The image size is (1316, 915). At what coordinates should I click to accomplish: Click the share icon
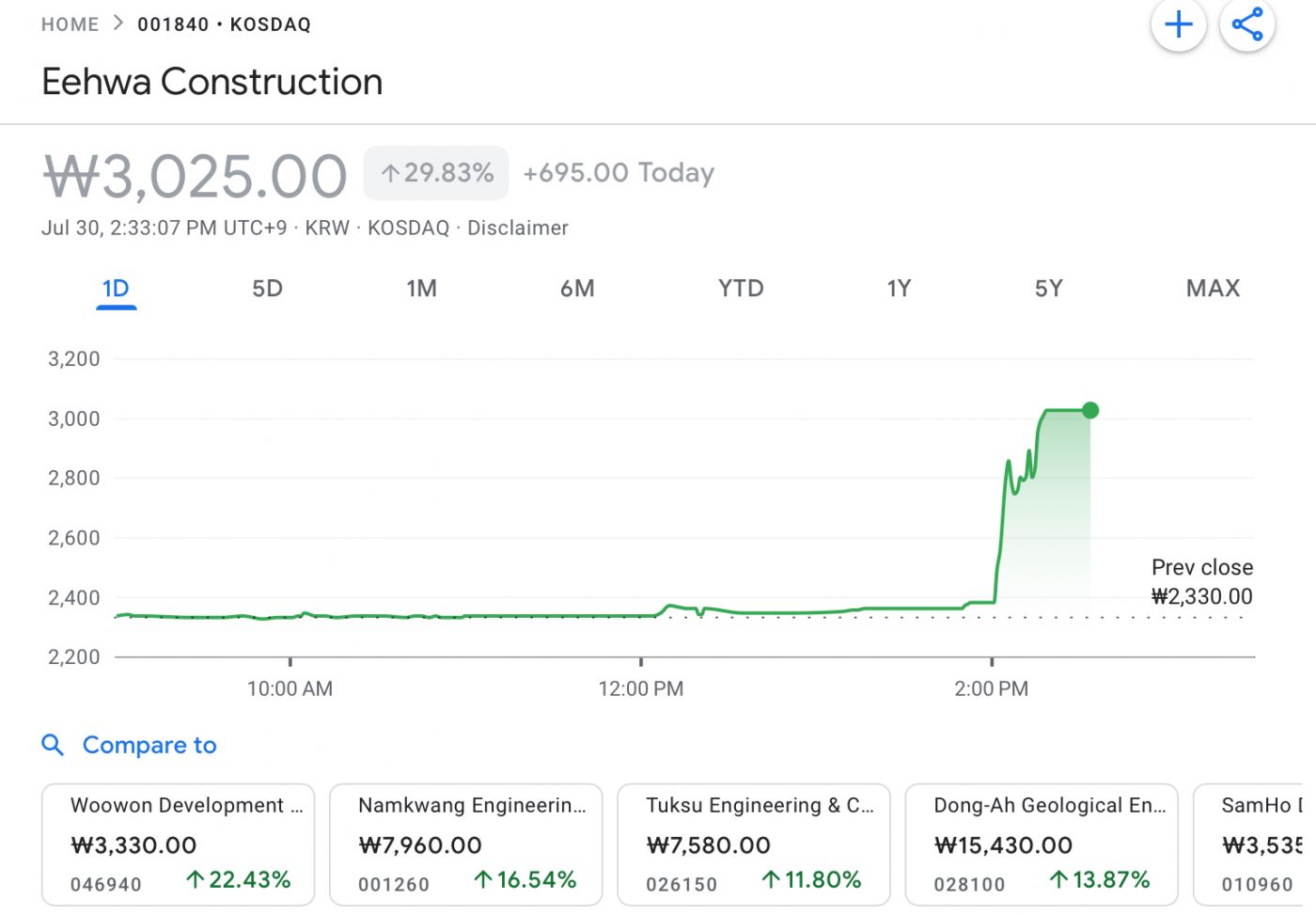pyautogui.click(x=1246, y=25)
